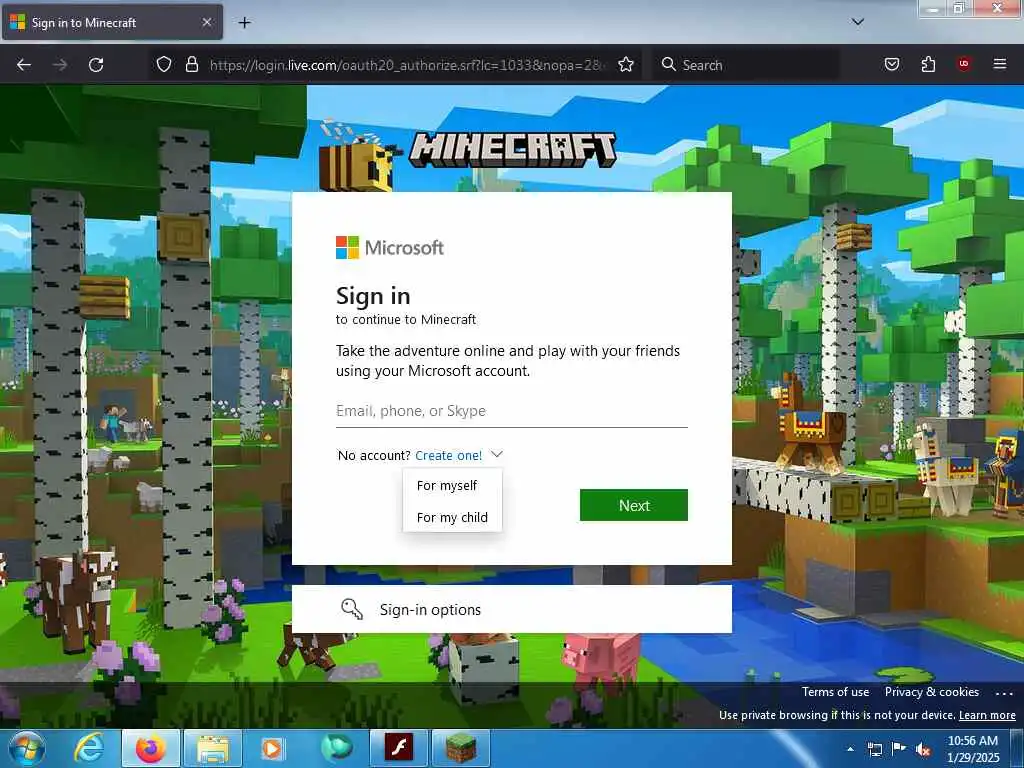Open the Terms of use link
This screenshot has width=1024, height=768.
pos(835,692)
